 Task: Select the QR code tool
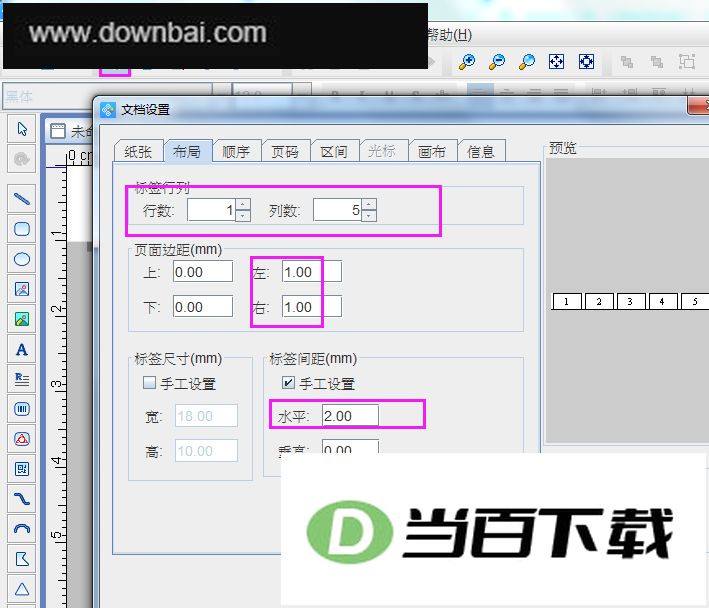coord(22,469)
